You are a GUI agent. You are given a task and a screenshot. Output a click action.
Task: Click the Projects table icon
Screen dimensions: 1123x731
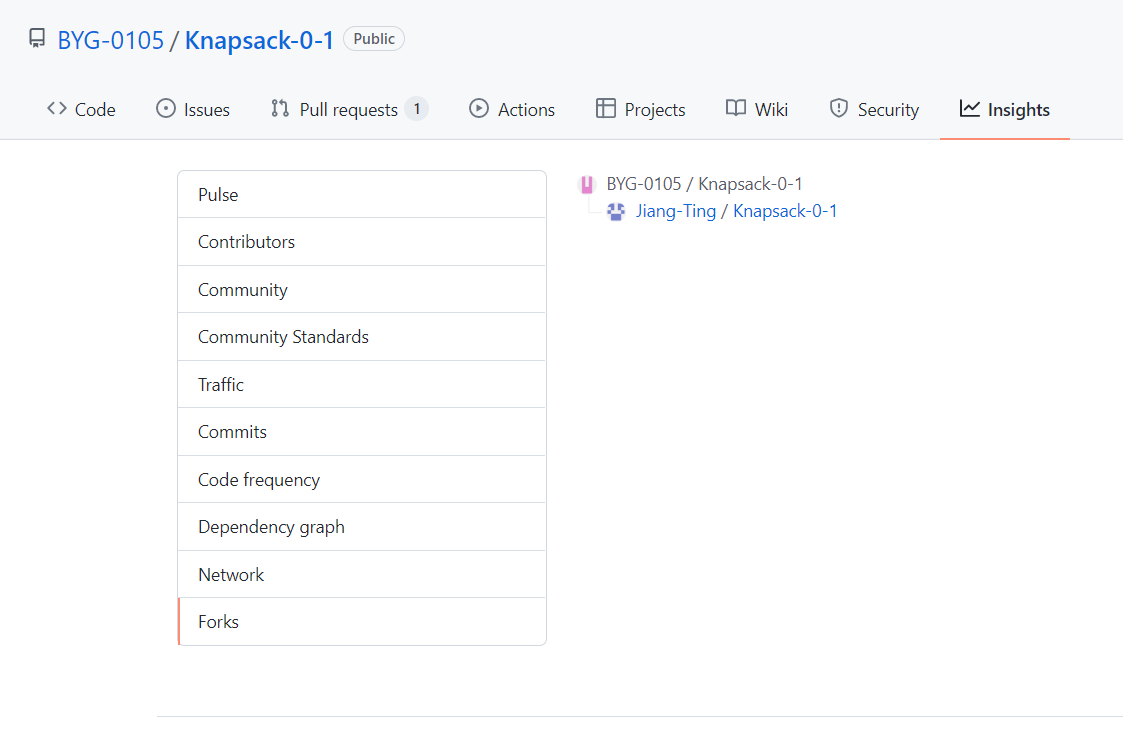pos(605,109)
